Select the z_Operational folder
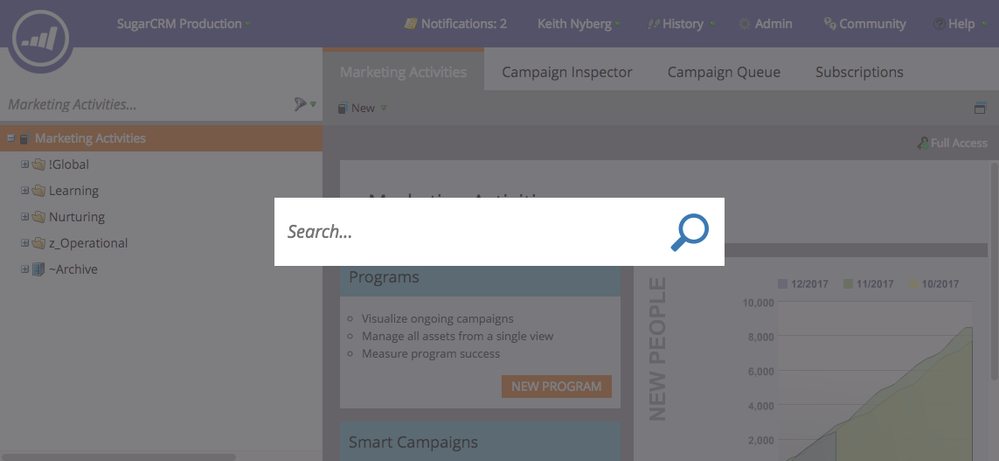Viewport: 999px width, 461px height. pyautogui.click(x=88, y=243)
